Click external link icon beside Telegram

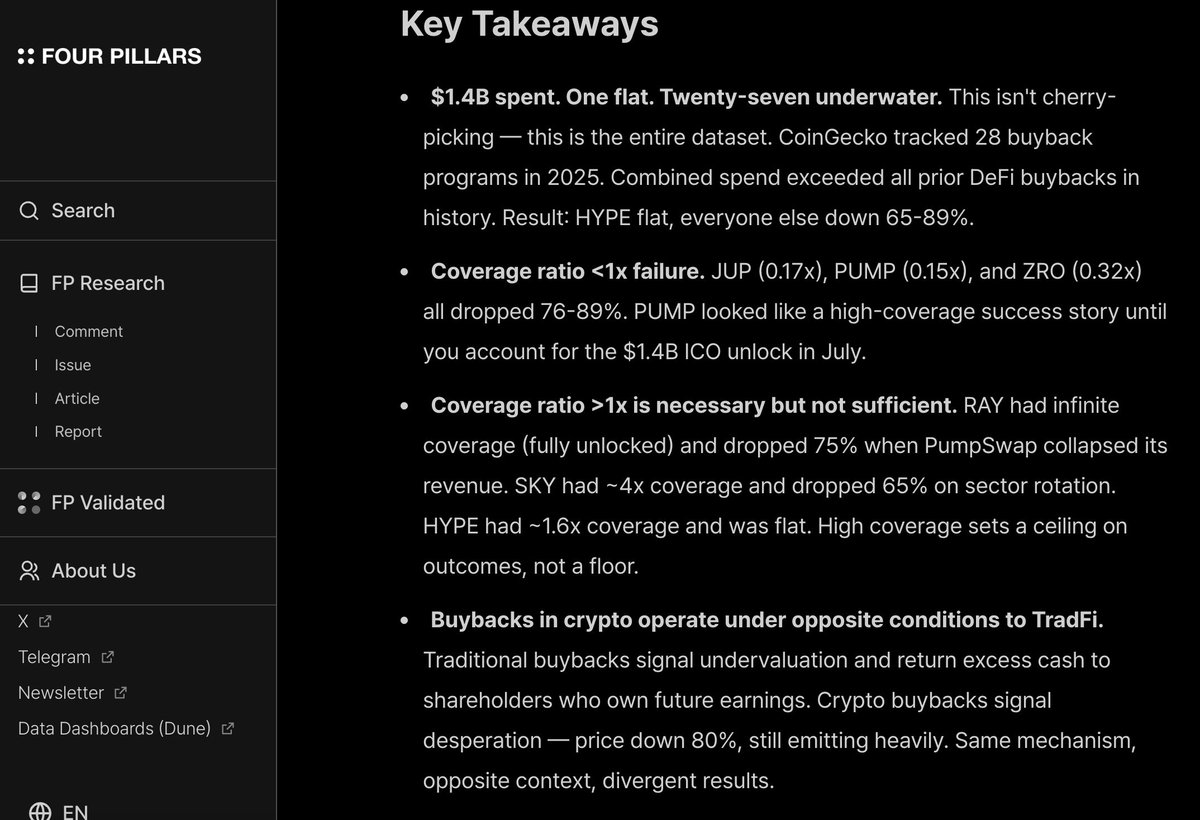click(x=108, y=657)
